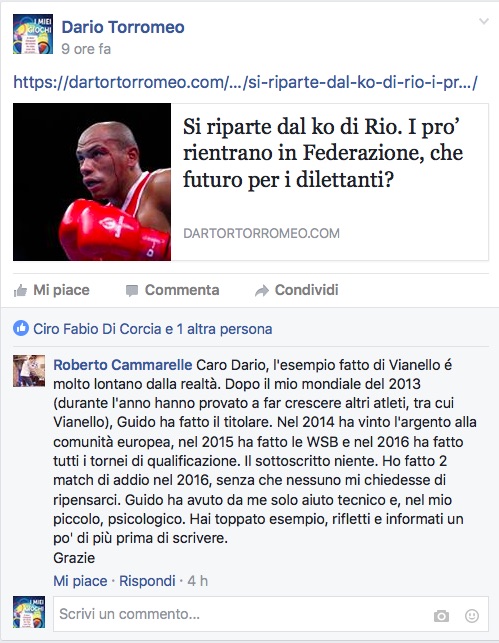Like Roberto Cammarelle's comment via Mi piace
Viewport: 499px width, 643px height.
[80, 581]
